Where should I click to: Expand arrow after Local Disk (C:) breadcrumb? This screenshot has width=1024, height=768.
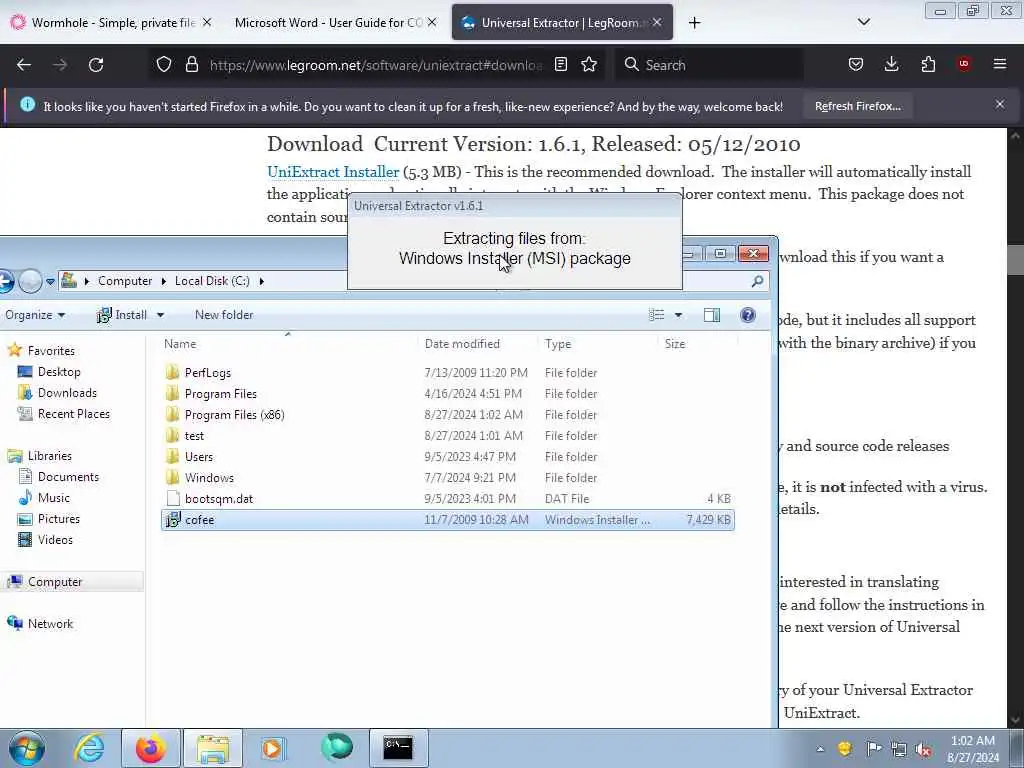(x=262, y=281)
